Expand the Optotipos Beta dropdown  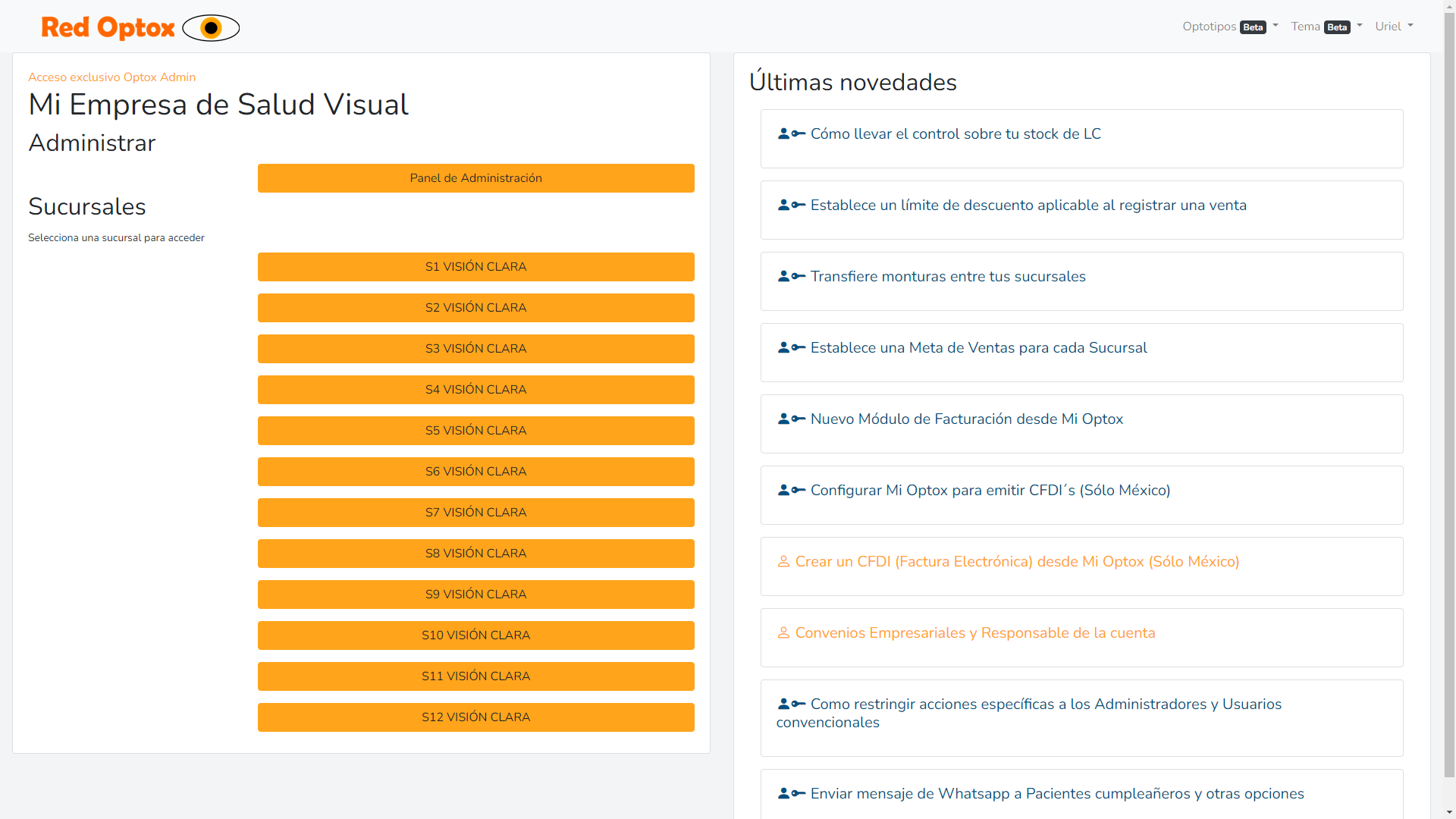point(1229,27)
